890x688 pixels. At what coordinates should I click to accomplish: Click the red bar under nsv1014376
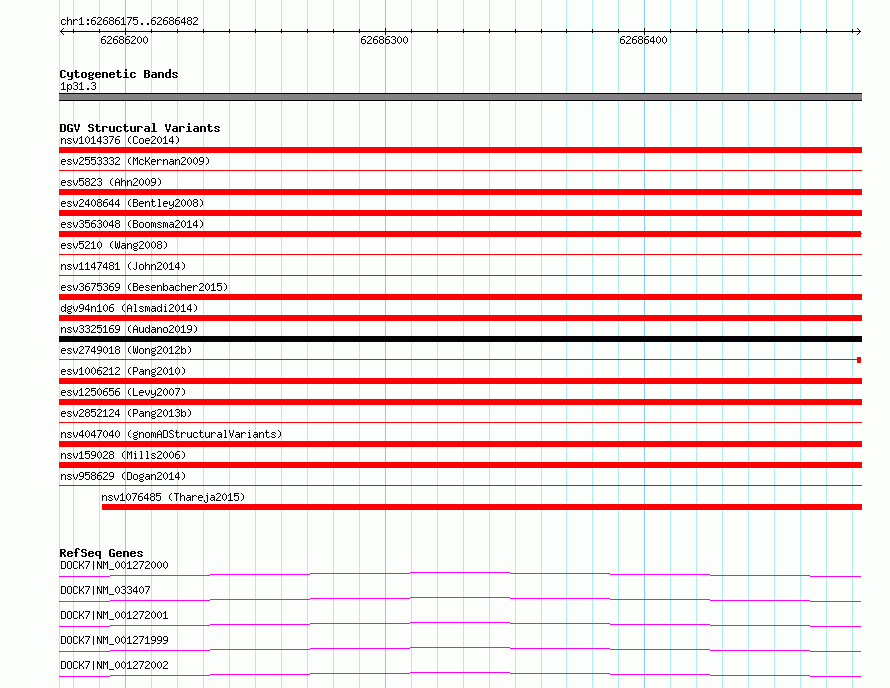tap(460, 150)
